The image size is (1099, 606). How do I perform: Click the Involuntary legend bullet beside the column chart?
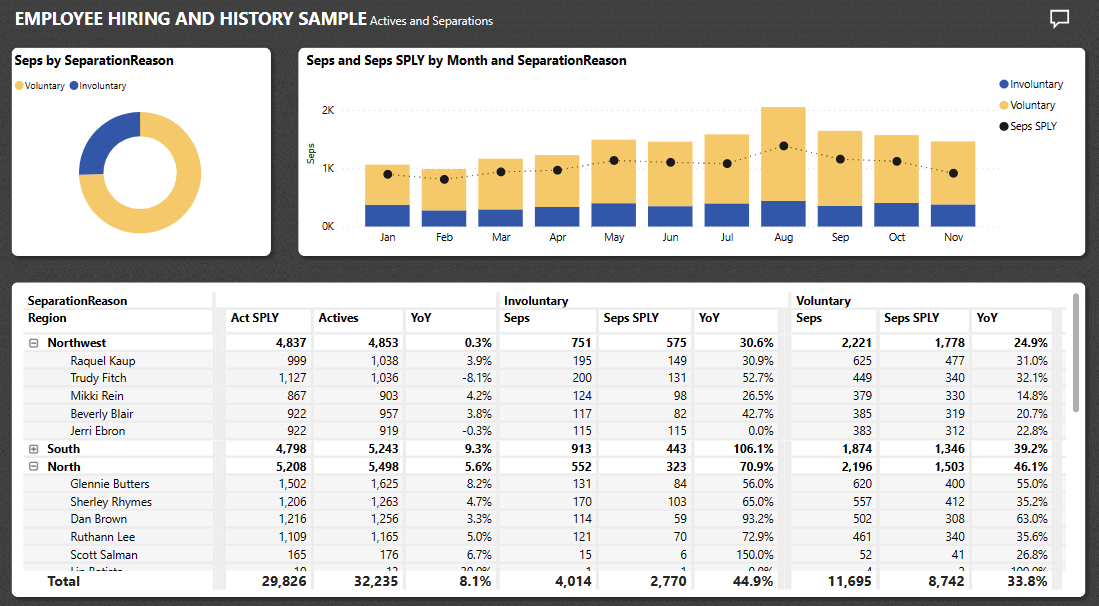pos(1003,83)
